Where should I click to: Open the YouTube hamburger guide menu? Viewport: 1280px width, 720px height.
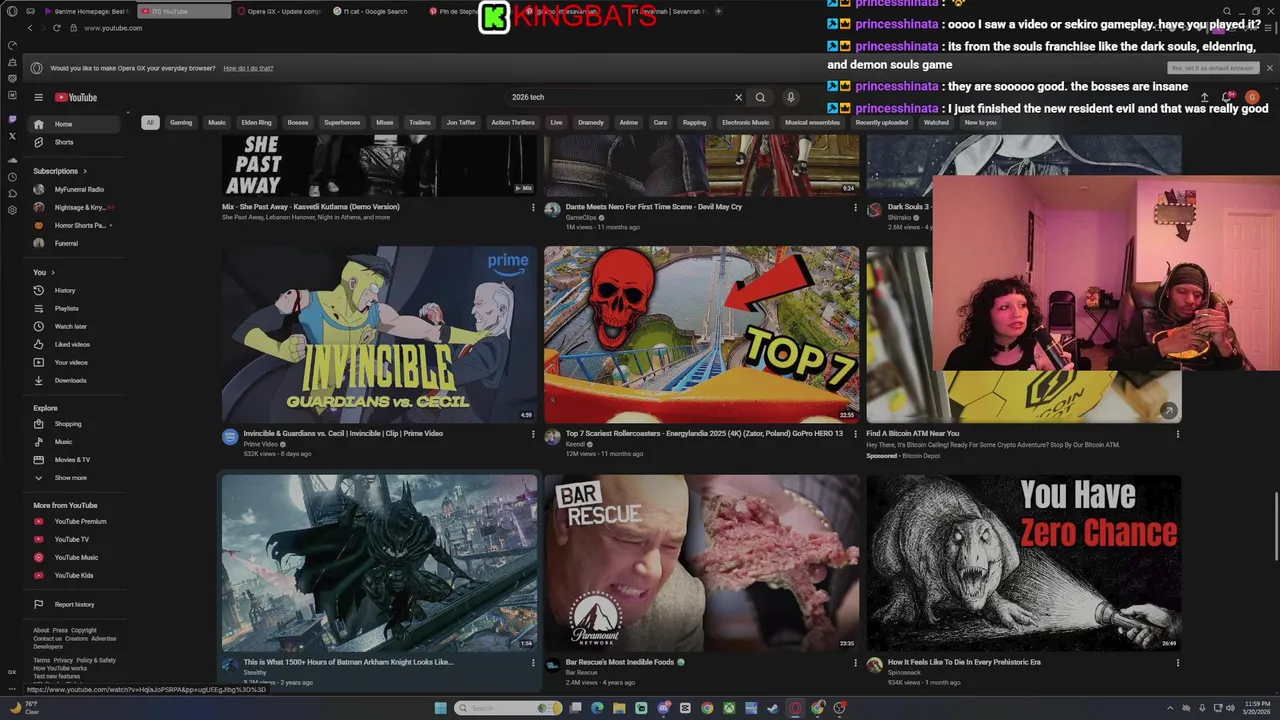[x=38, y=97]
